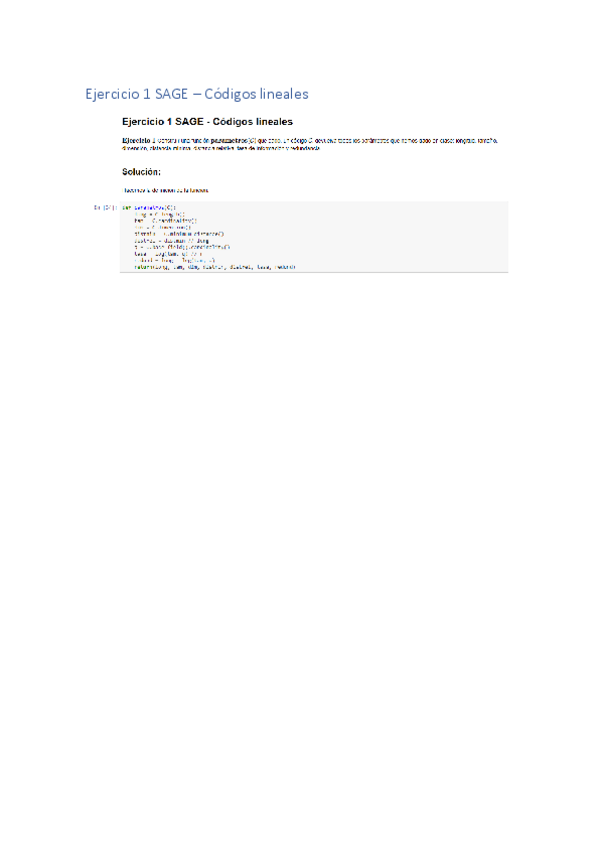
Task: Click the word 'Ejercicio' in the blue title
Action: tap(112, 94)
